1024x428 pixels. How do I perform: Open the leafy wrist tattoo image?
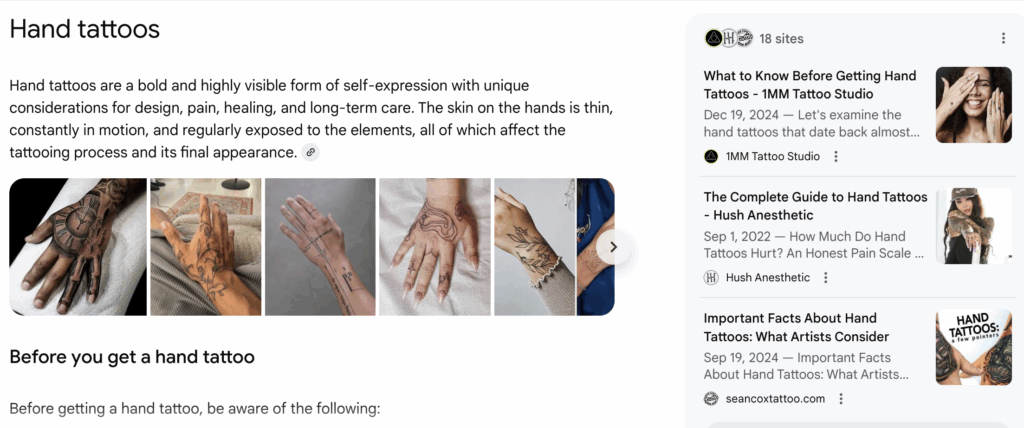coord(534,247)
